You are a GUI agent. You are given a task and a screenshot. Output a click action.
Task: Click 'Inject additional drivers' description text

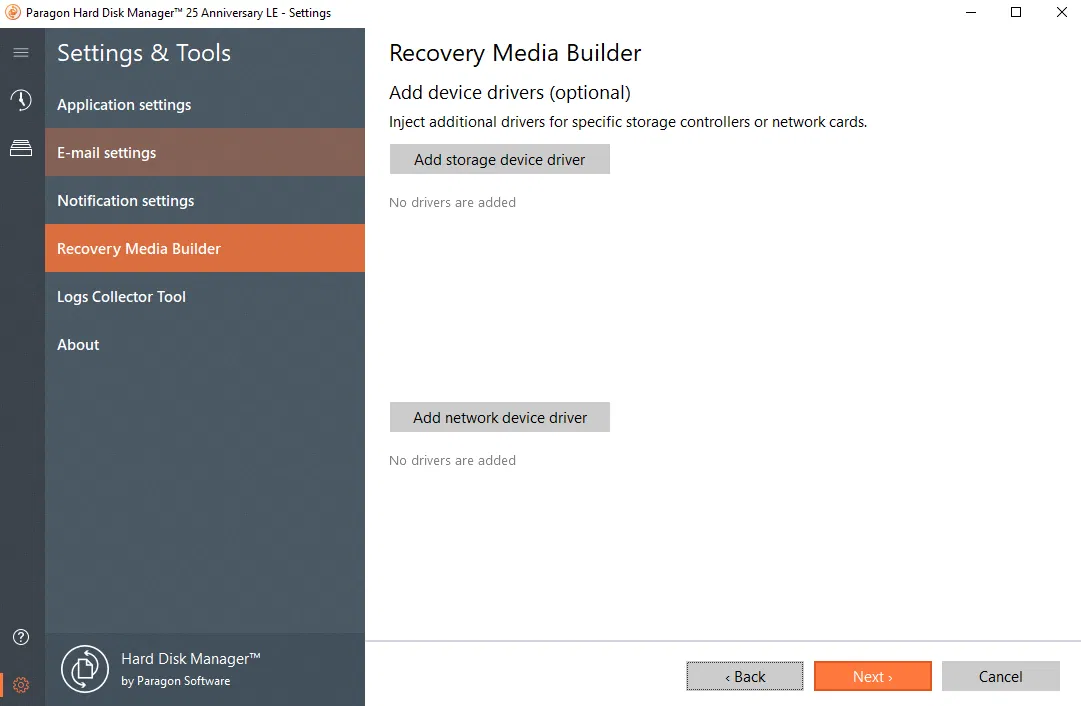(627, 122)
